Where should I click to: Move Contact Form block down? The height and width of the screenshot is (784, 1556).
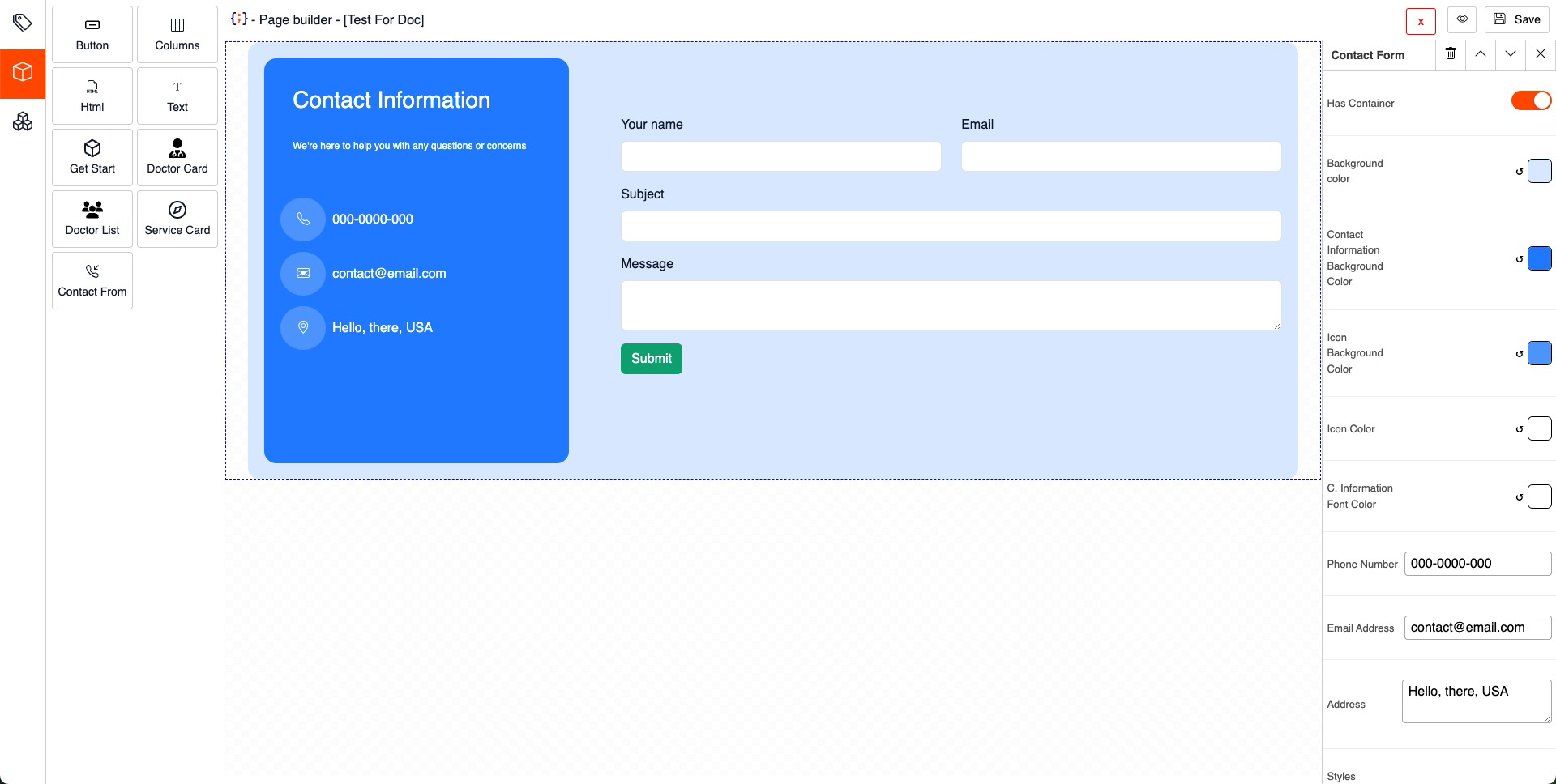(x=1511, y=54)
